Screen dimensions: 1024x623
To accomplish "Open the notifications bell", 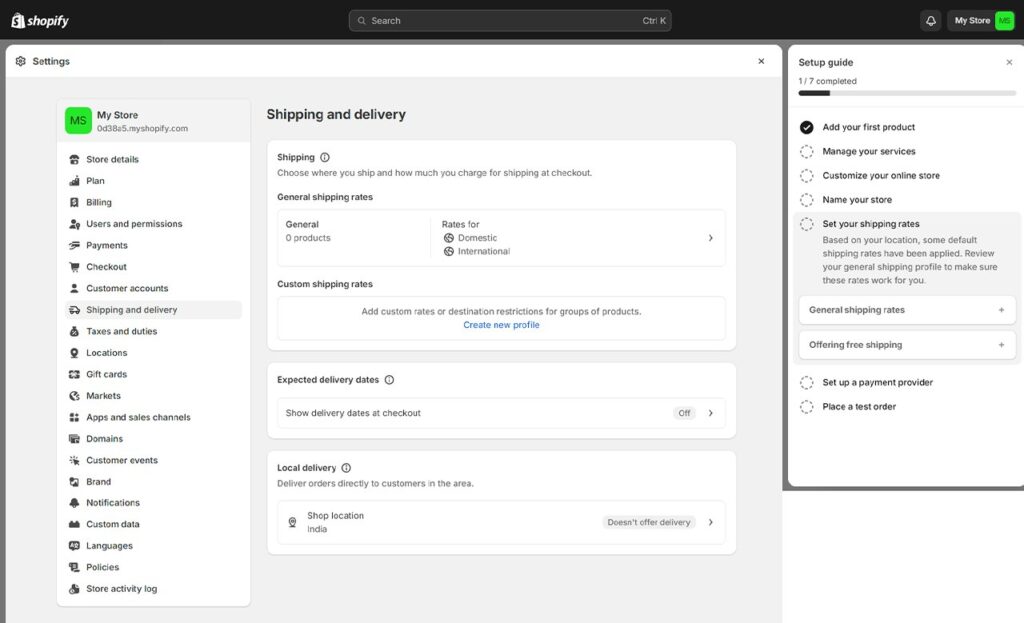I will (x=931, y=21).
